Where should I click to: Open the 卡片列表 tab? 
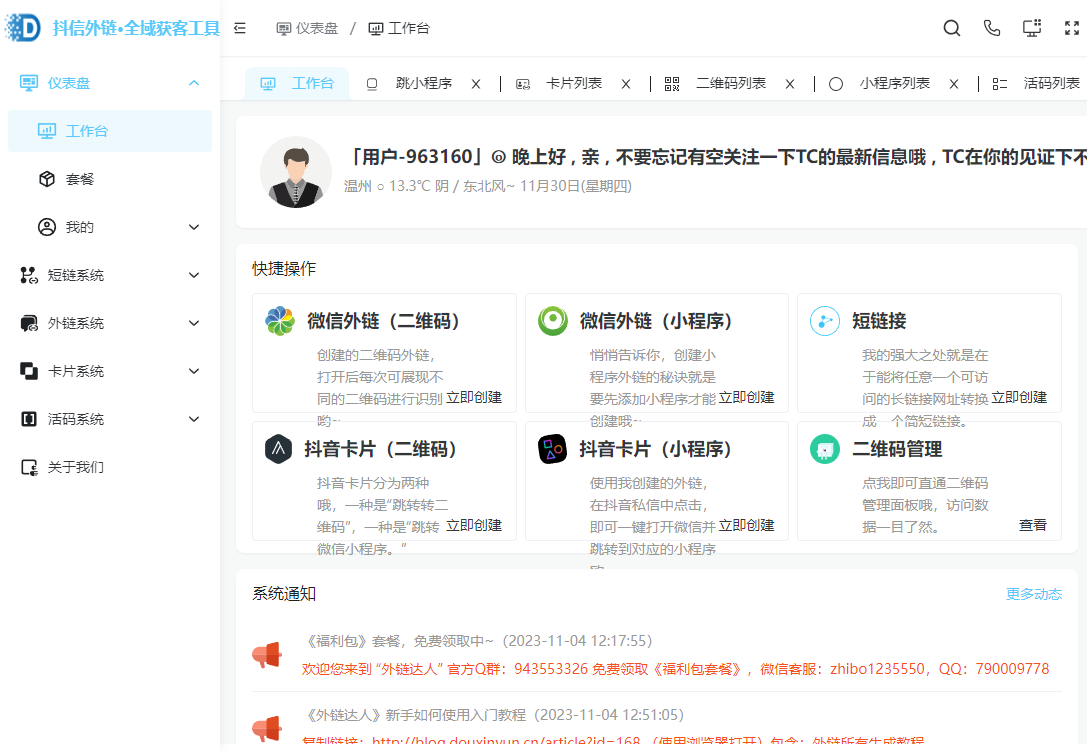(x=573, y=84)
